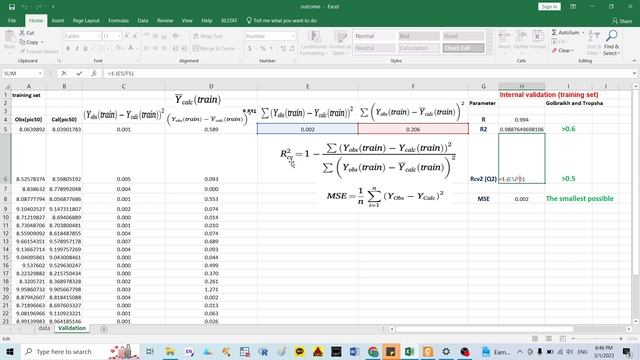640x360 pixels.
Task: Click the Percent Style icon
Action: [262, 49]
